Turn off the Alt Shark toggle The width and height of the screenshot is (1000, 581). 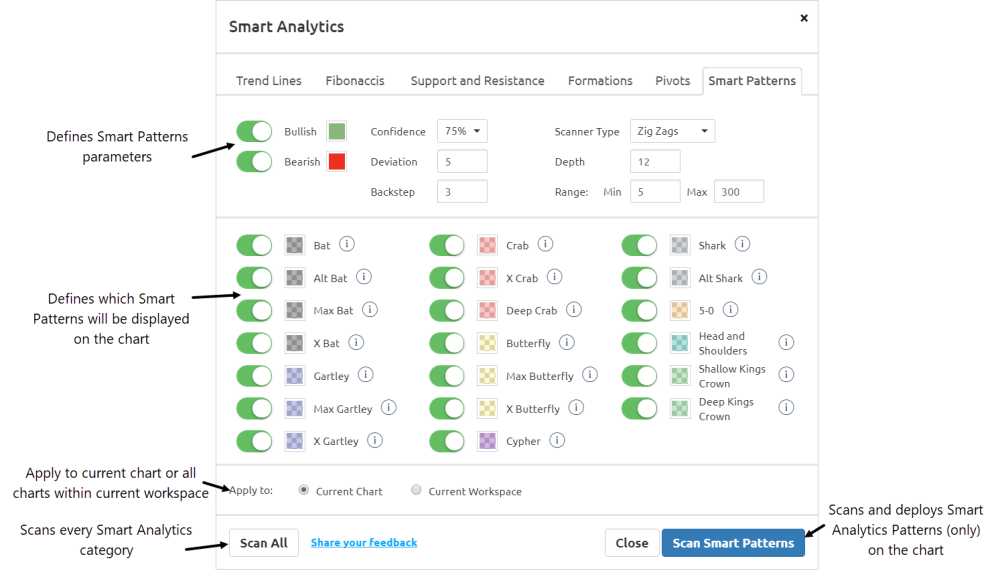(x=639, y=277)
